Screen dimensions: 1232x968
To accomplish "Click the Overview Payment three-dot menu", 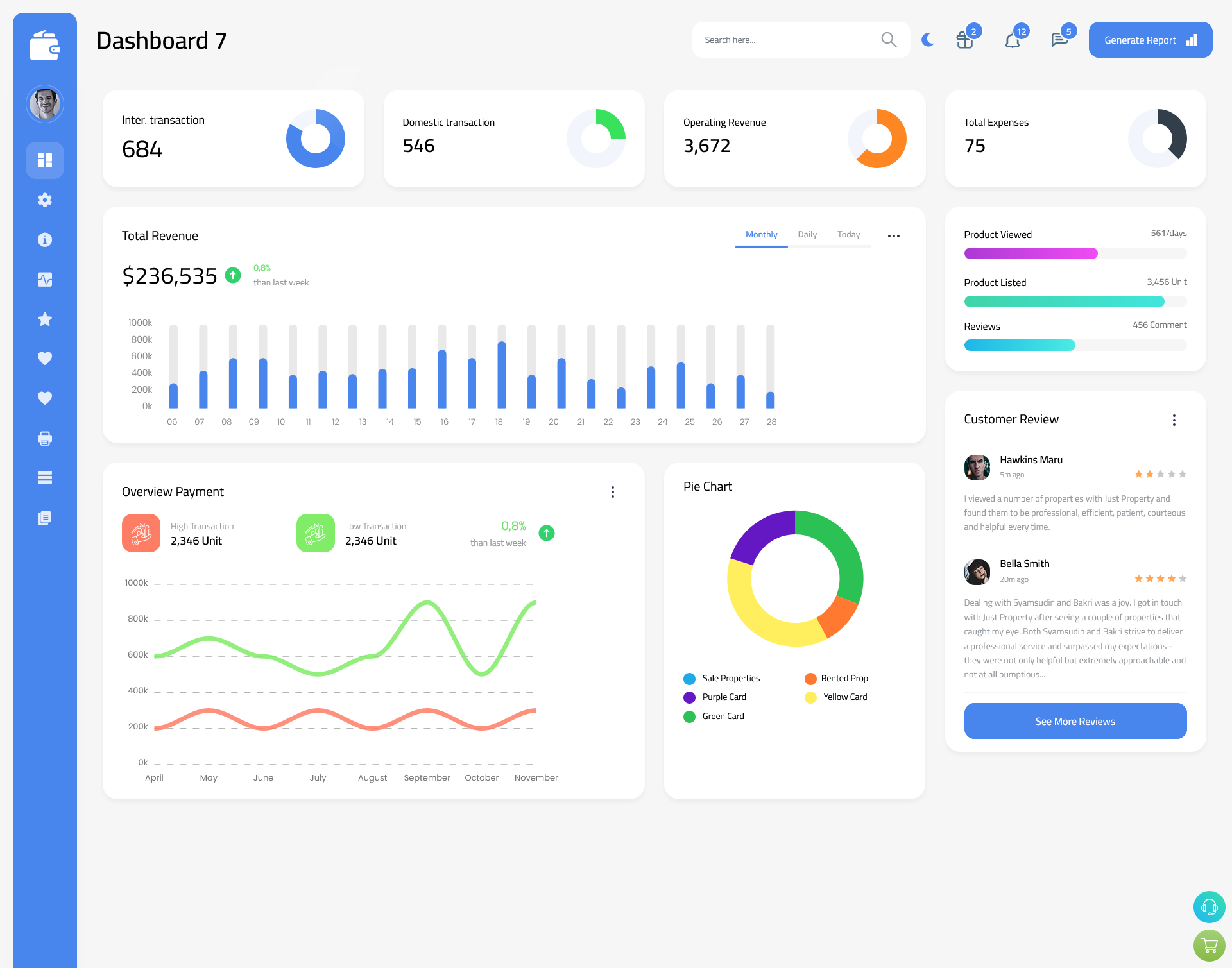I will (613, 491).
